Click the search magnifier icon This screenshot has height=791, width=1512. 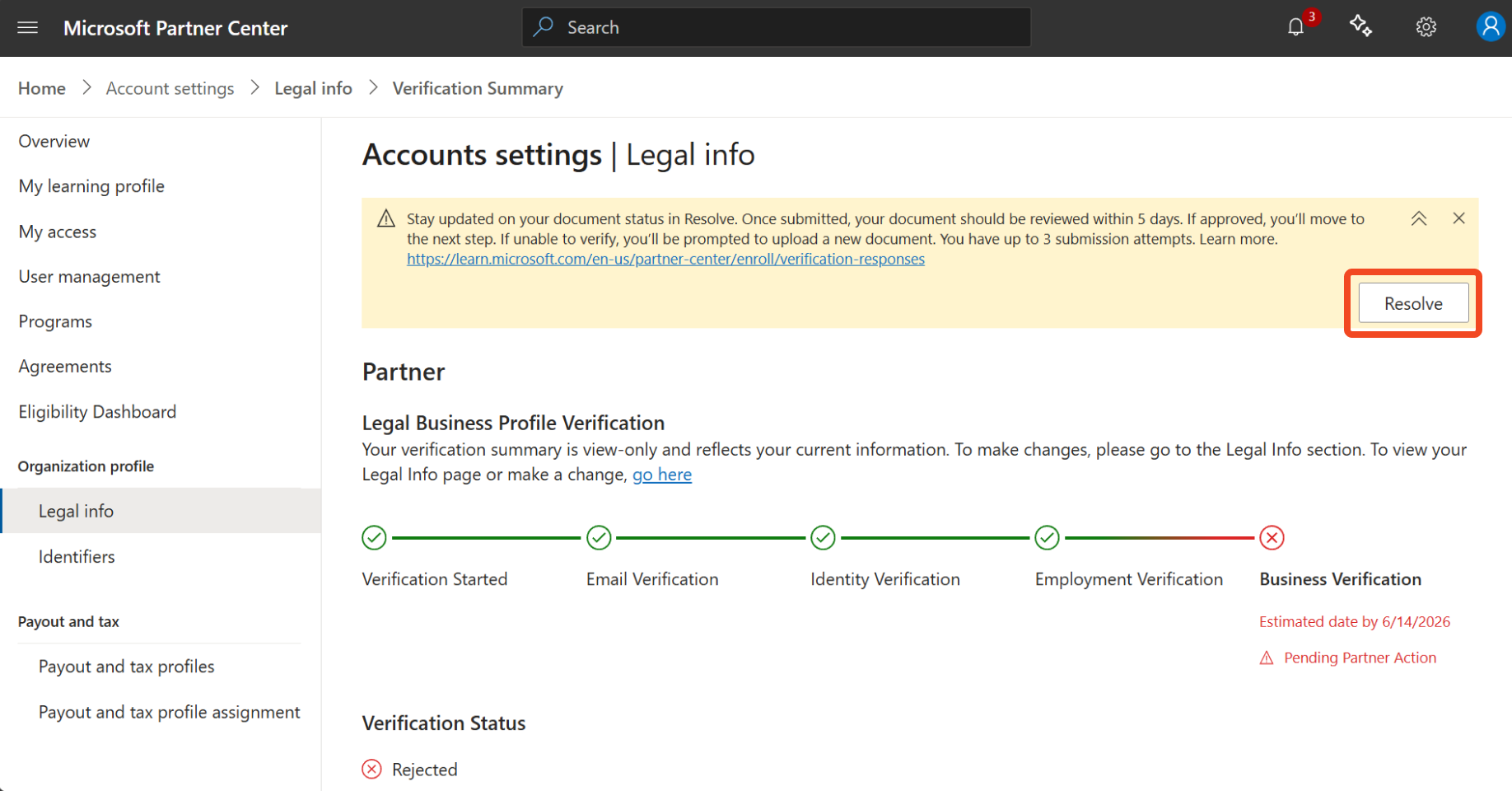click(543, 27)
